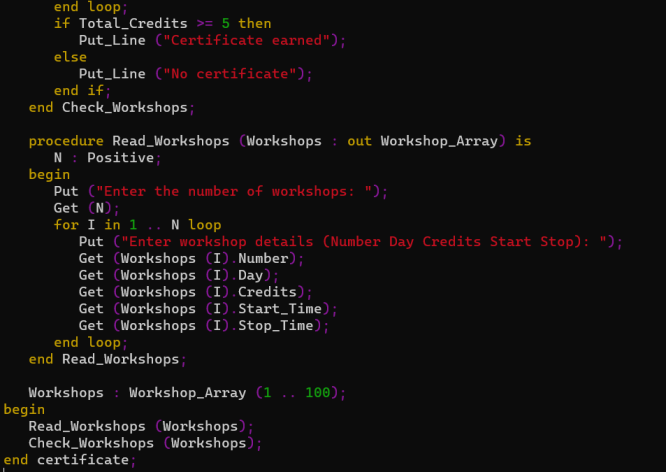Viewport: 666px width, 472px height.
Task: Click ".Number" in the Get statement
Action: pyautogui.click(x=261, y=258)
